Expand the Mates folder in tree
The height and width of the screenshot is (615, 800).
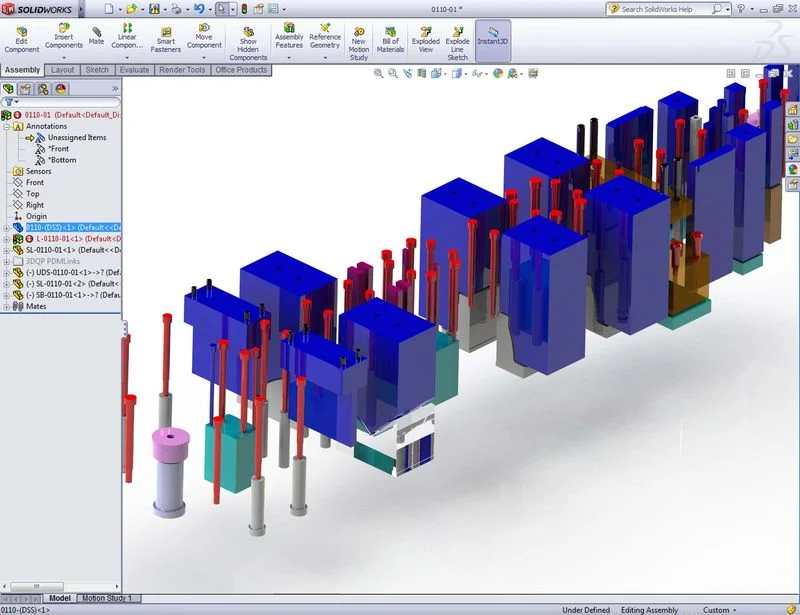(6, 307)
